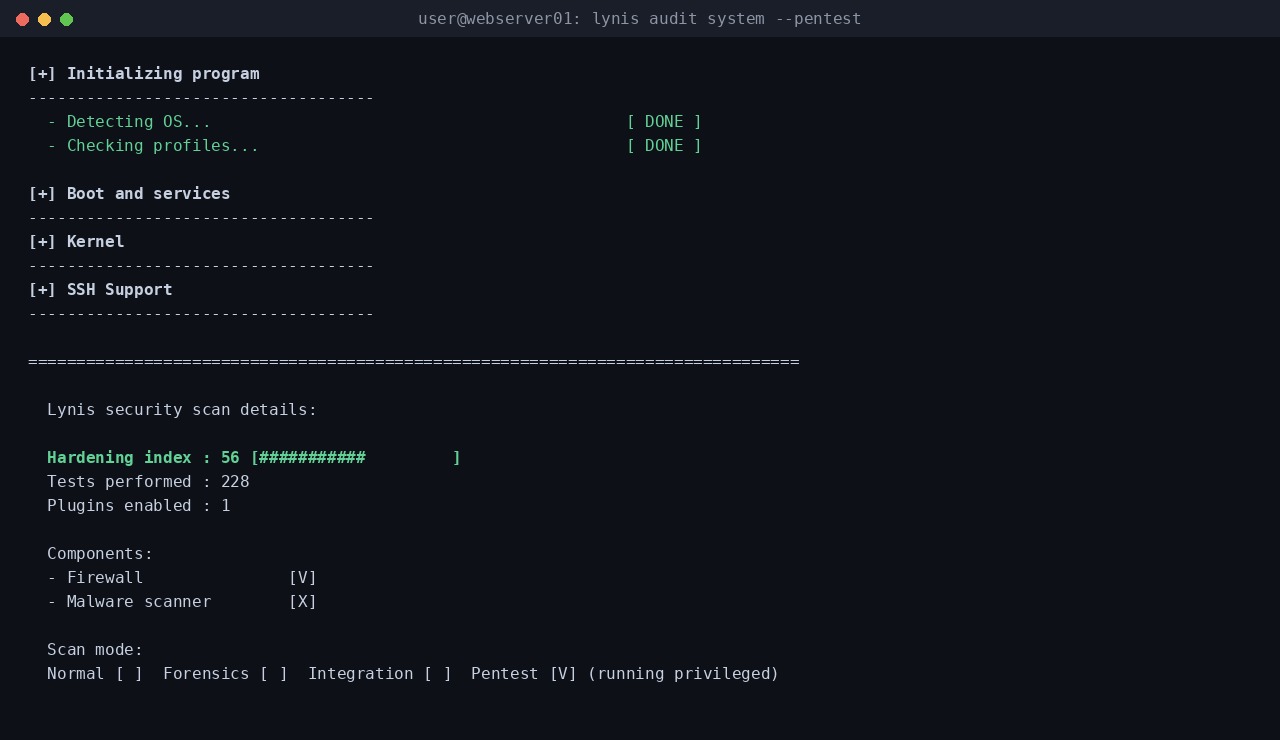Click the Integration scan mode checkbox
The image size is (1280, 740).
[x=438, y=674]
